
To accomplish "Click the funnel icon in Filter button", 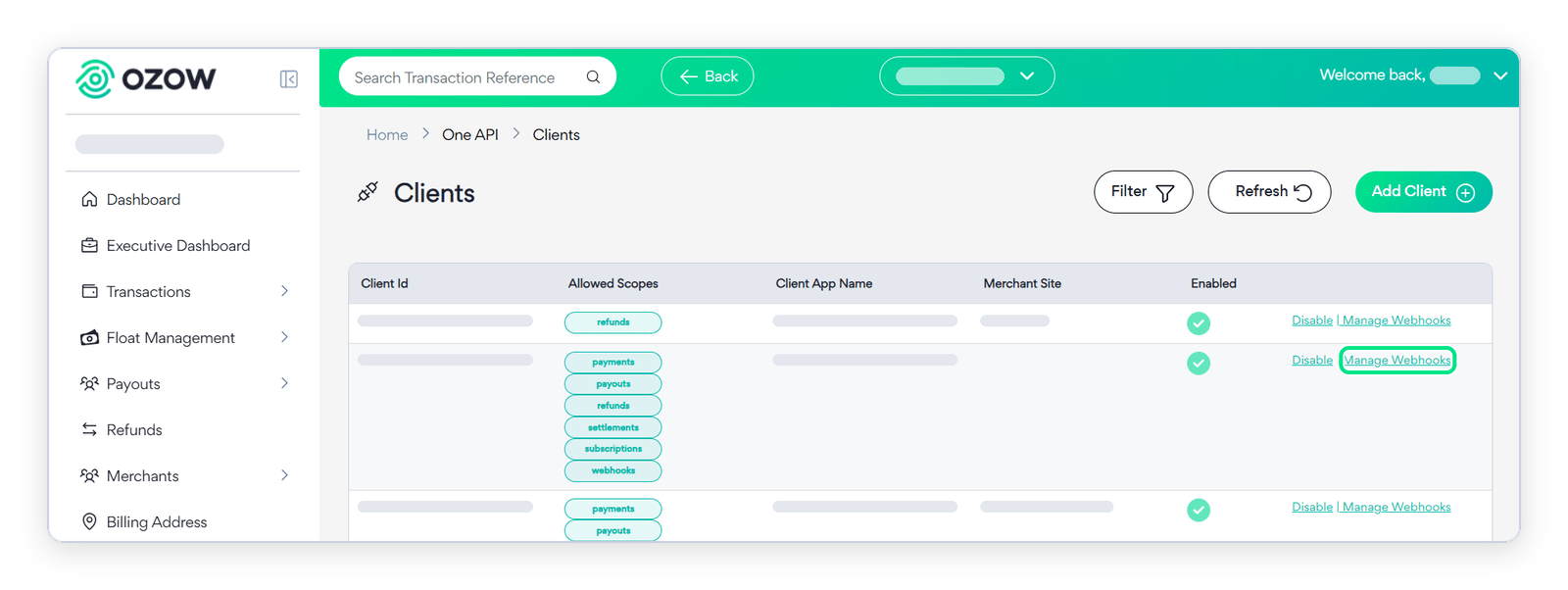I will pos(1165,193).
